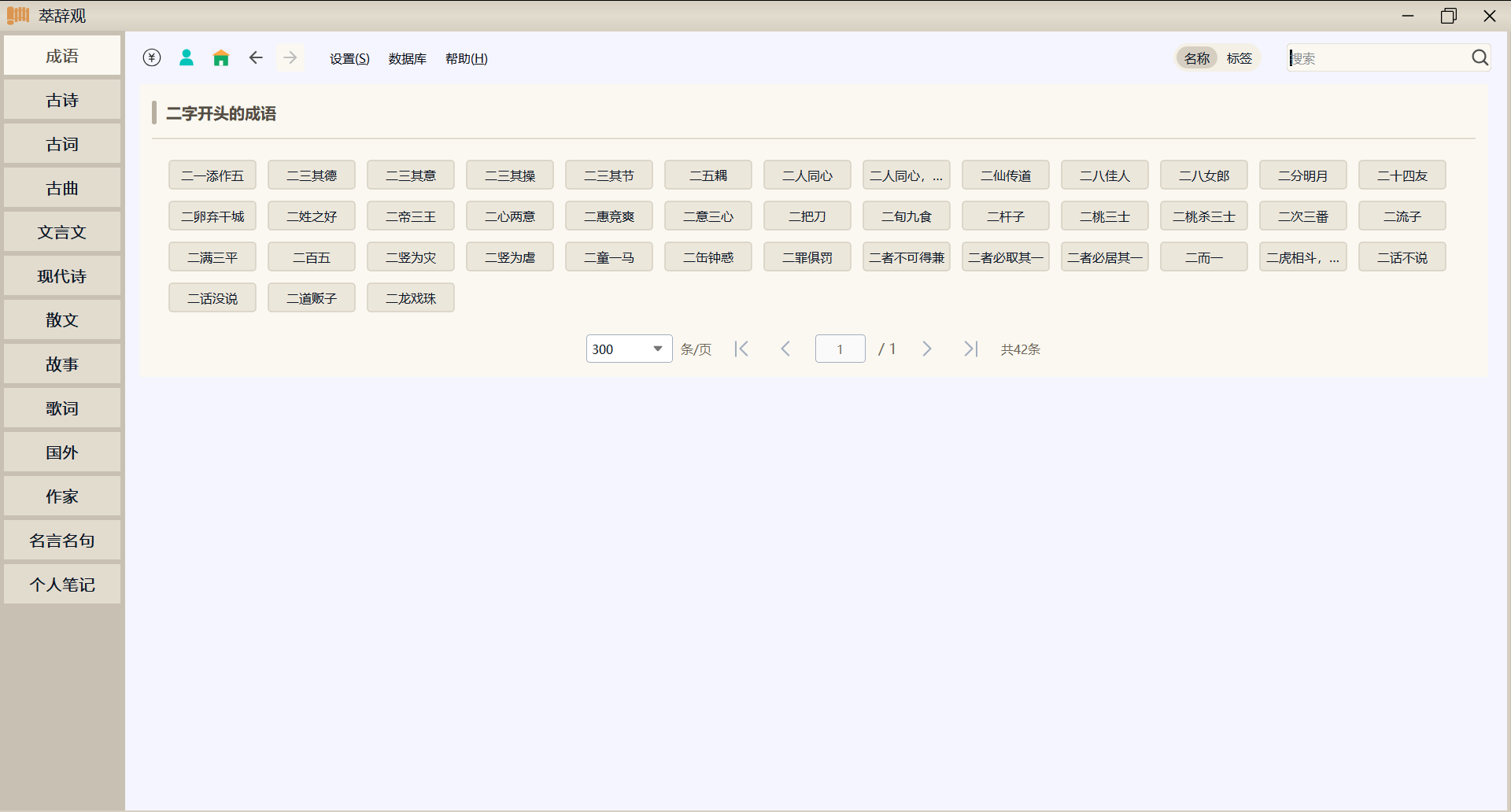Open the idiom 二者不可得兼
The width and height of the screenshot is (1511, 812).
[x=907, y=257]
